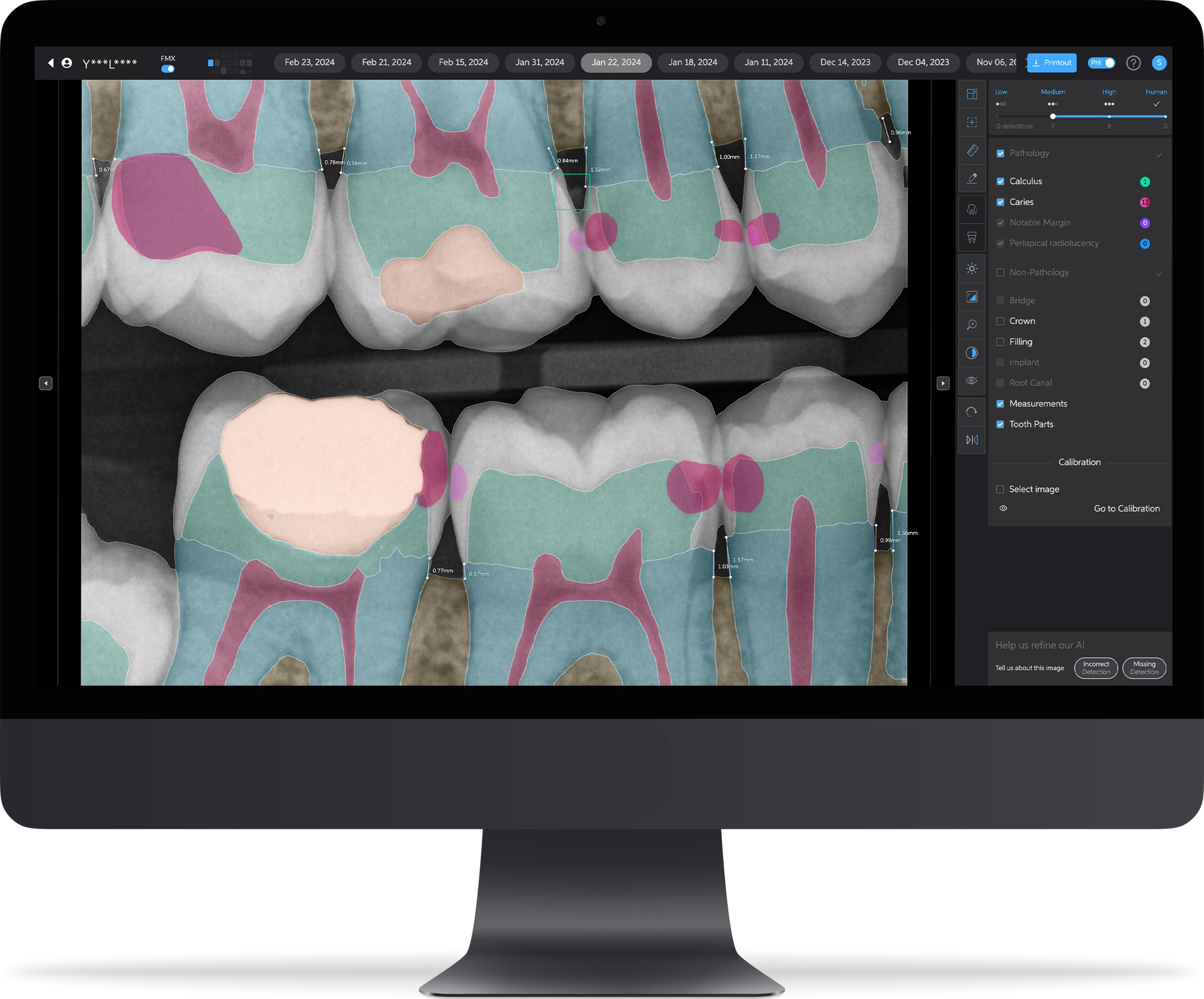Select the ruler measurement tool
Screen dimensions: 1204x999
tap(972, 151)
